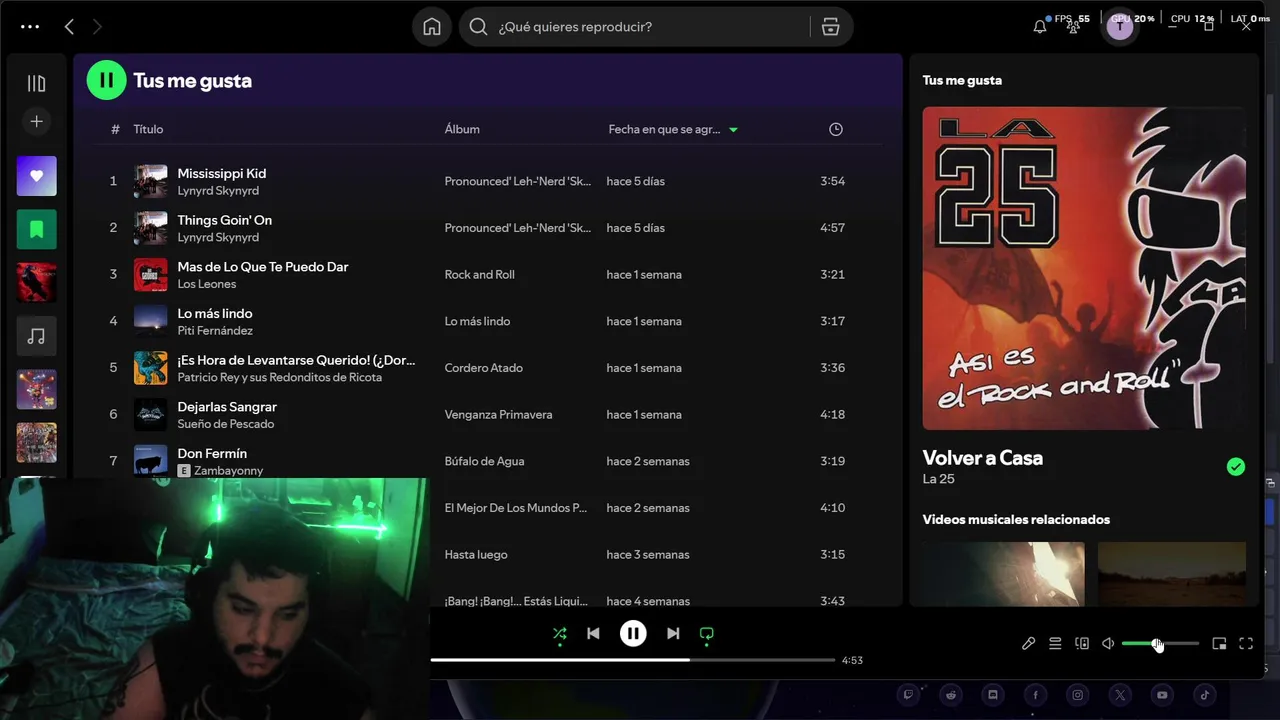Open the red raven album in sidebar
Viewport: 1280px width, 720px height.
click(36, 283)
